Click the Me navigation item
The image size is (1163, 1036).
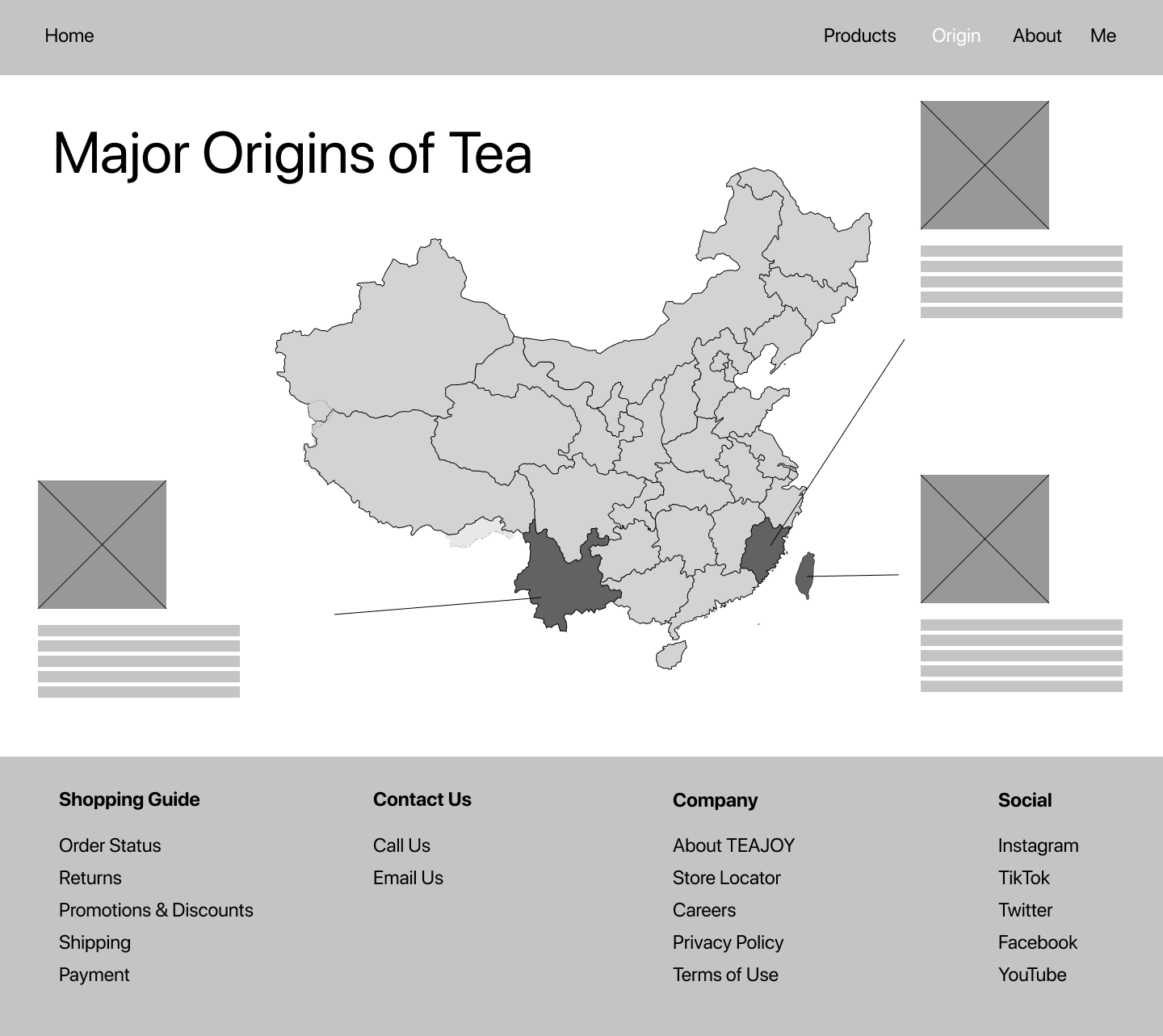1102,36
